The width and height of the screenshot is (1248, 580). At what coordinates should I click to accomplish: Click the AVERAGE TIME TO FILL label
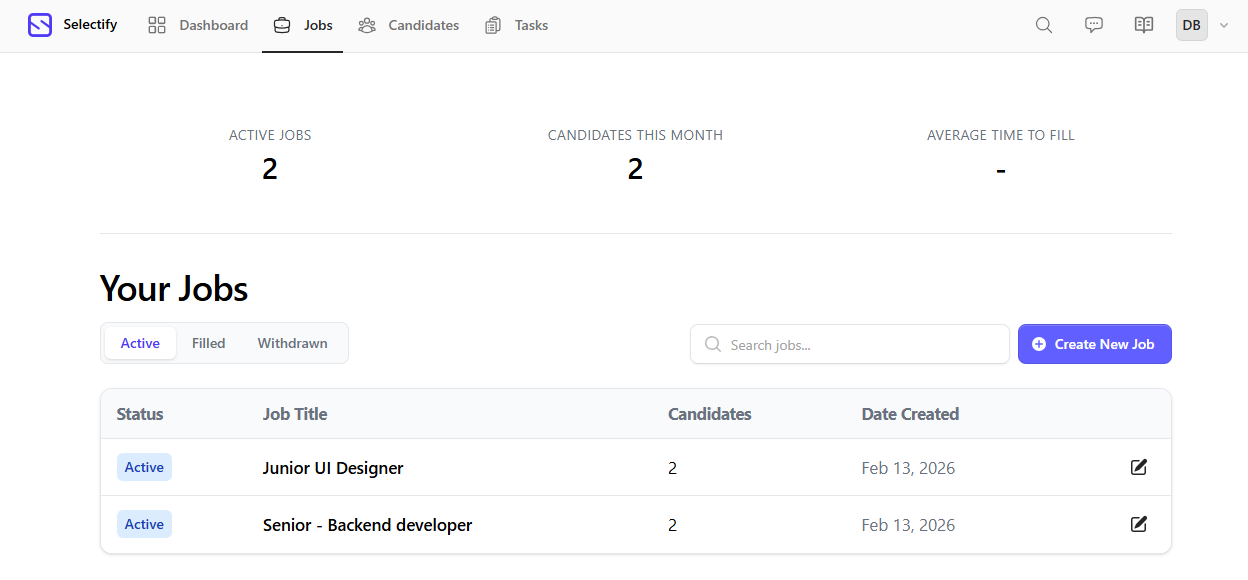pyautogui.click(x=1001, y=135)
